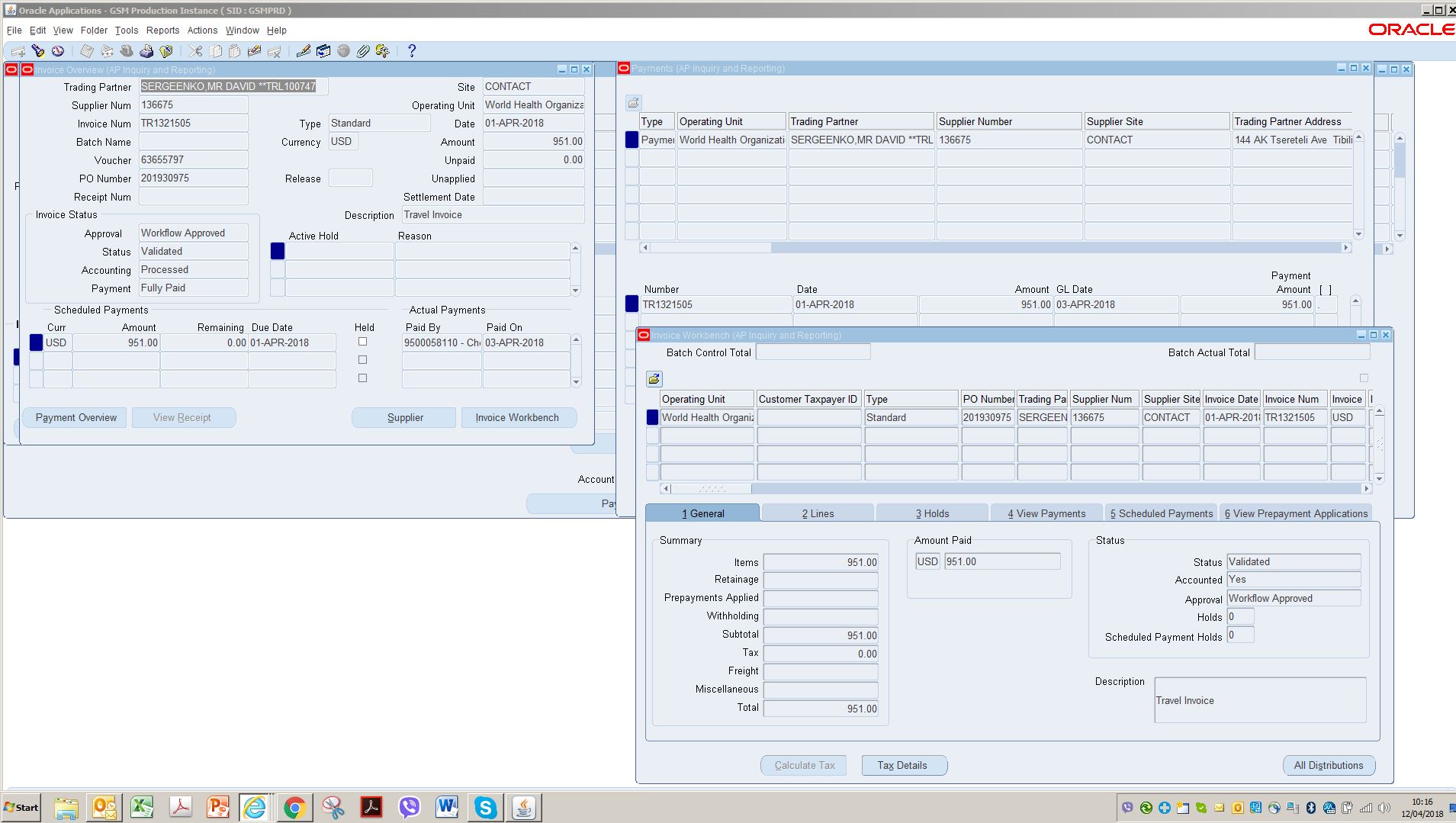Screen dimensions: 1456x823
Task: Switch to the 4 View Payments tab
Action: click(1046, 513)
